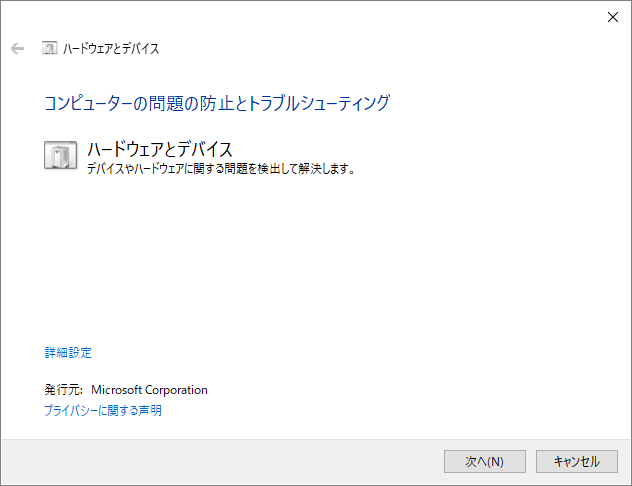Click the description text about detecting device problems
This screenshot has height=486, width=632.
[x=221, y=169]
